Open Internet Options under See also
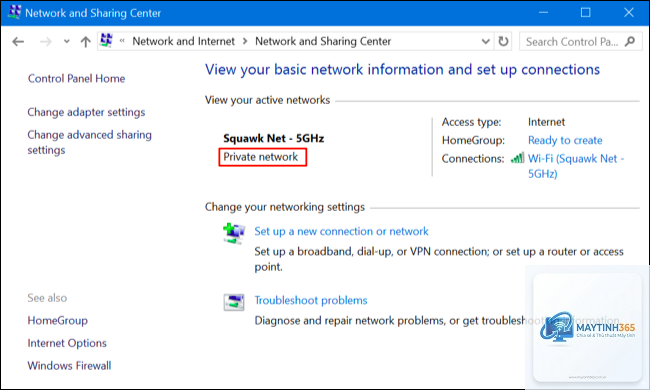This screenshot has height=390, width=650. pyautogui.click(x=67, y=343)
